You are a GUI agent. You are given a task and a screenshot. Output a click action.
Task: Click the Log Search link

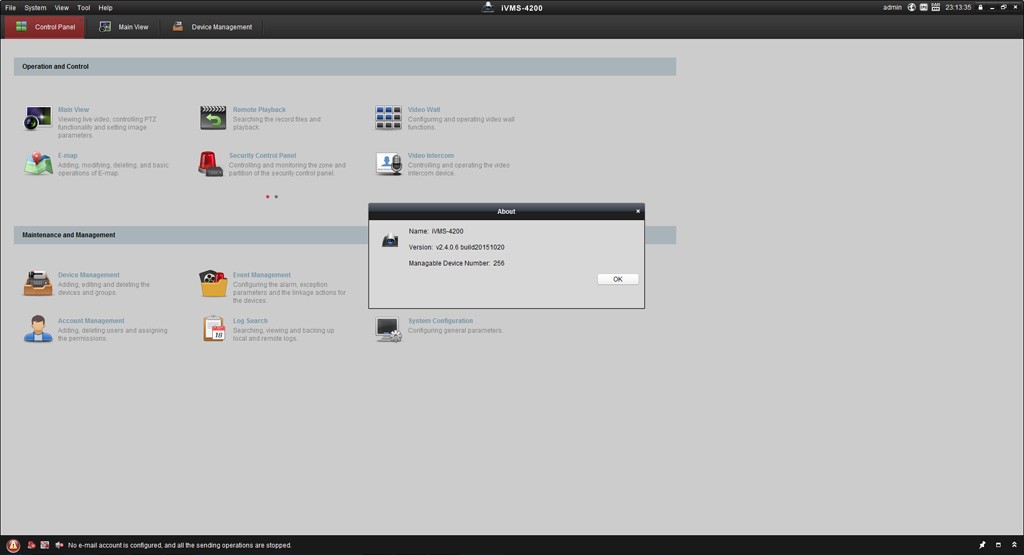click(x=250, y=321)
